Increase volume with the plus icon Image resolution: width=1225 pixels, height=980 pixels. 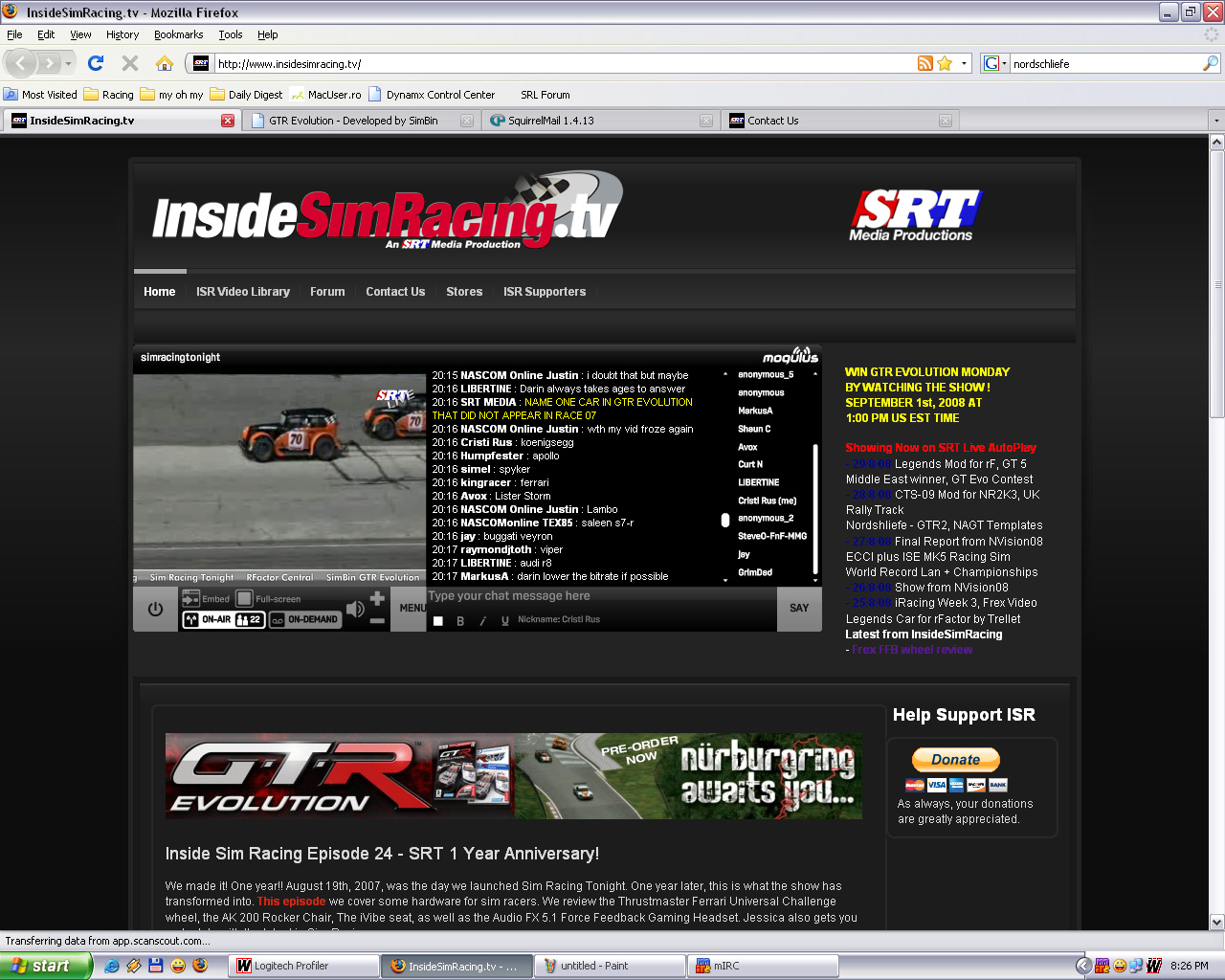377,598
